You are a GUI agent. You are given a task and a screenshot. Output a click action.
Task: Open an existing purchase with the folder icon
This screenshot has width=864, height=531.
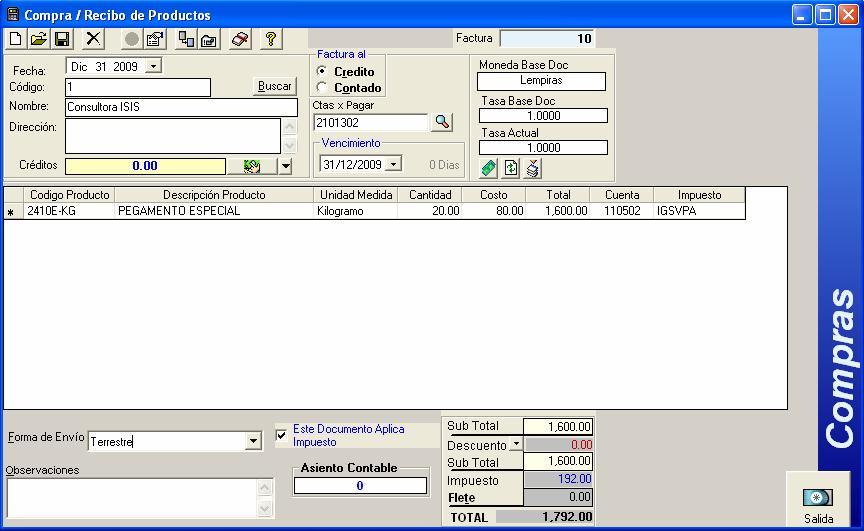tap(39, 39)
